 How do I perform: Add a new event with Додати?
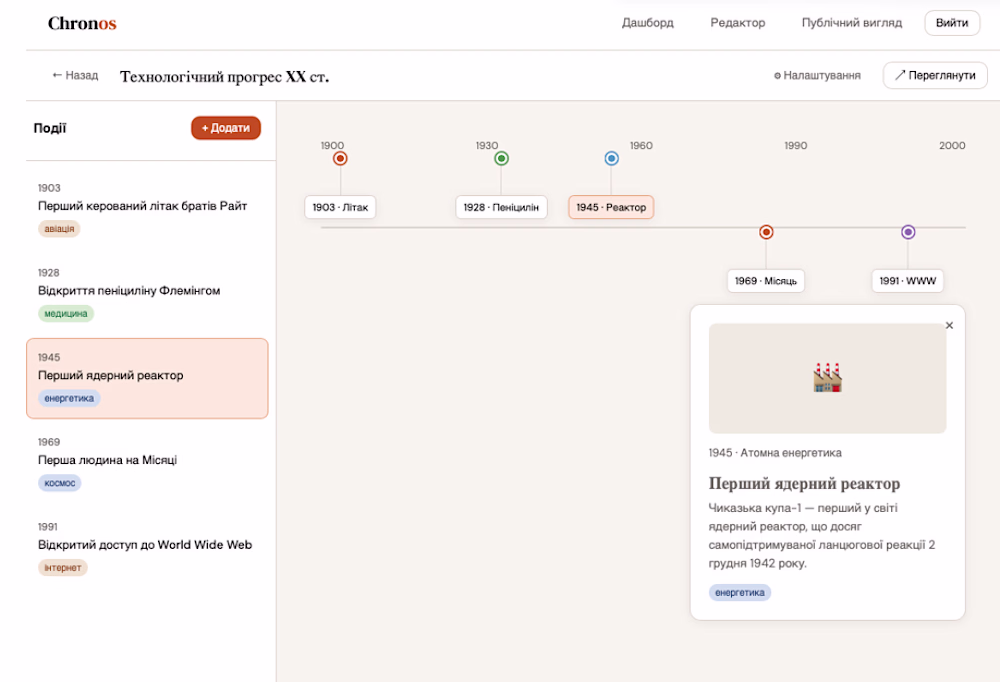pos(226,128)
